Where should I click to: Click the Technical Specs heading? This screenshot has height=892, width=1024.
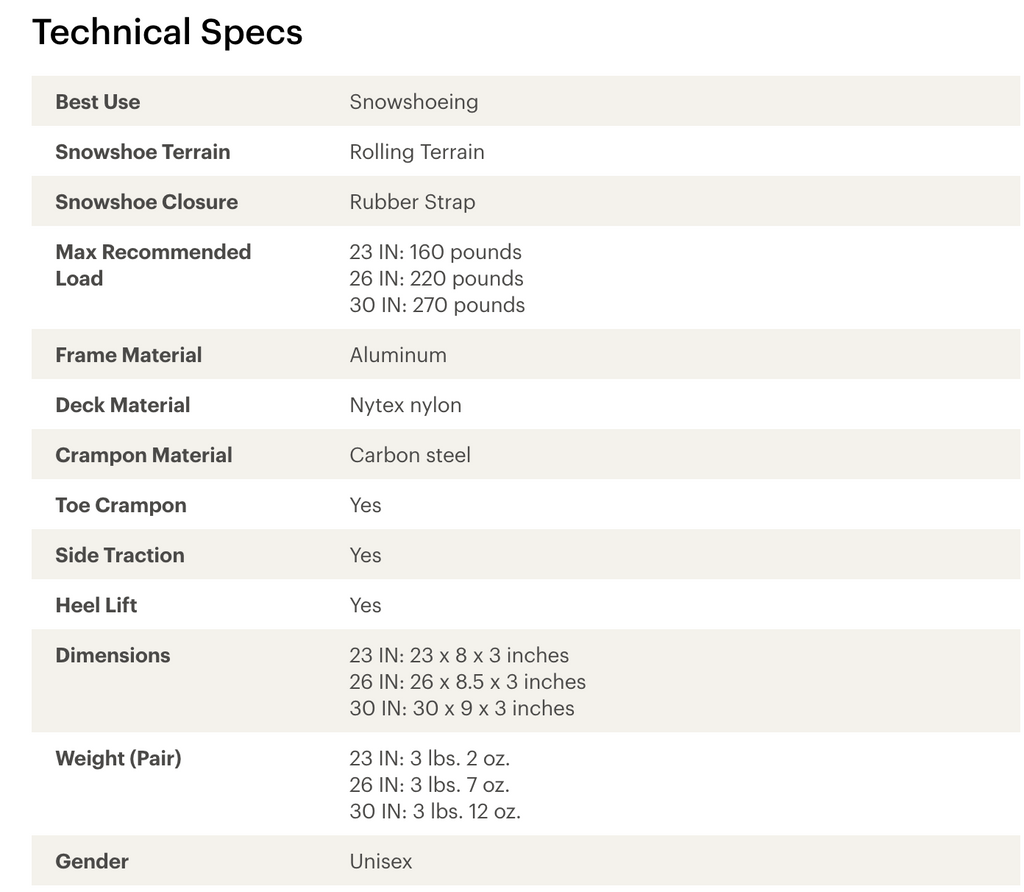(167, 33)
